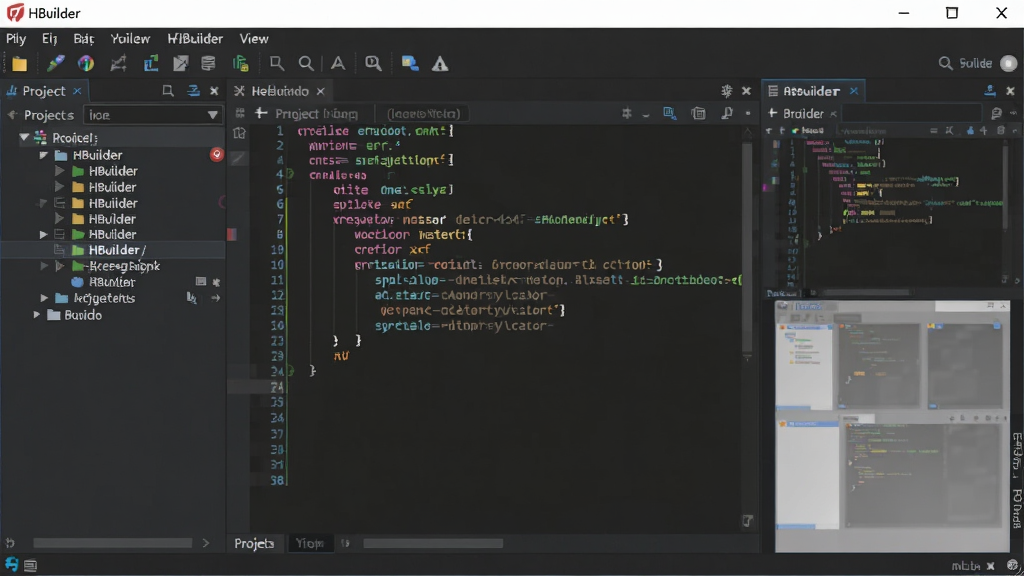
Task: Select the green pen tool icon in the toolbar
Action: [x=56, y=63]
